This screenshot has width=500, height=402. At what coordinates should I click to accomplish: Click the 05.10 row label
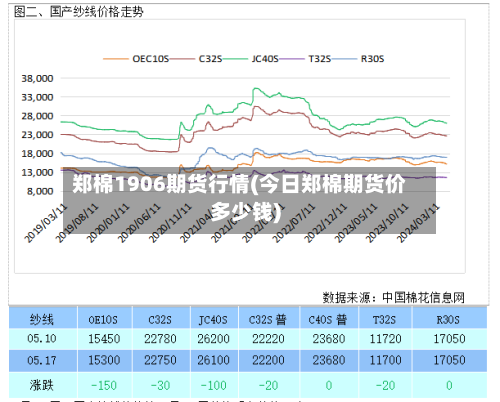pyautogui.click(x=42, y=339)
